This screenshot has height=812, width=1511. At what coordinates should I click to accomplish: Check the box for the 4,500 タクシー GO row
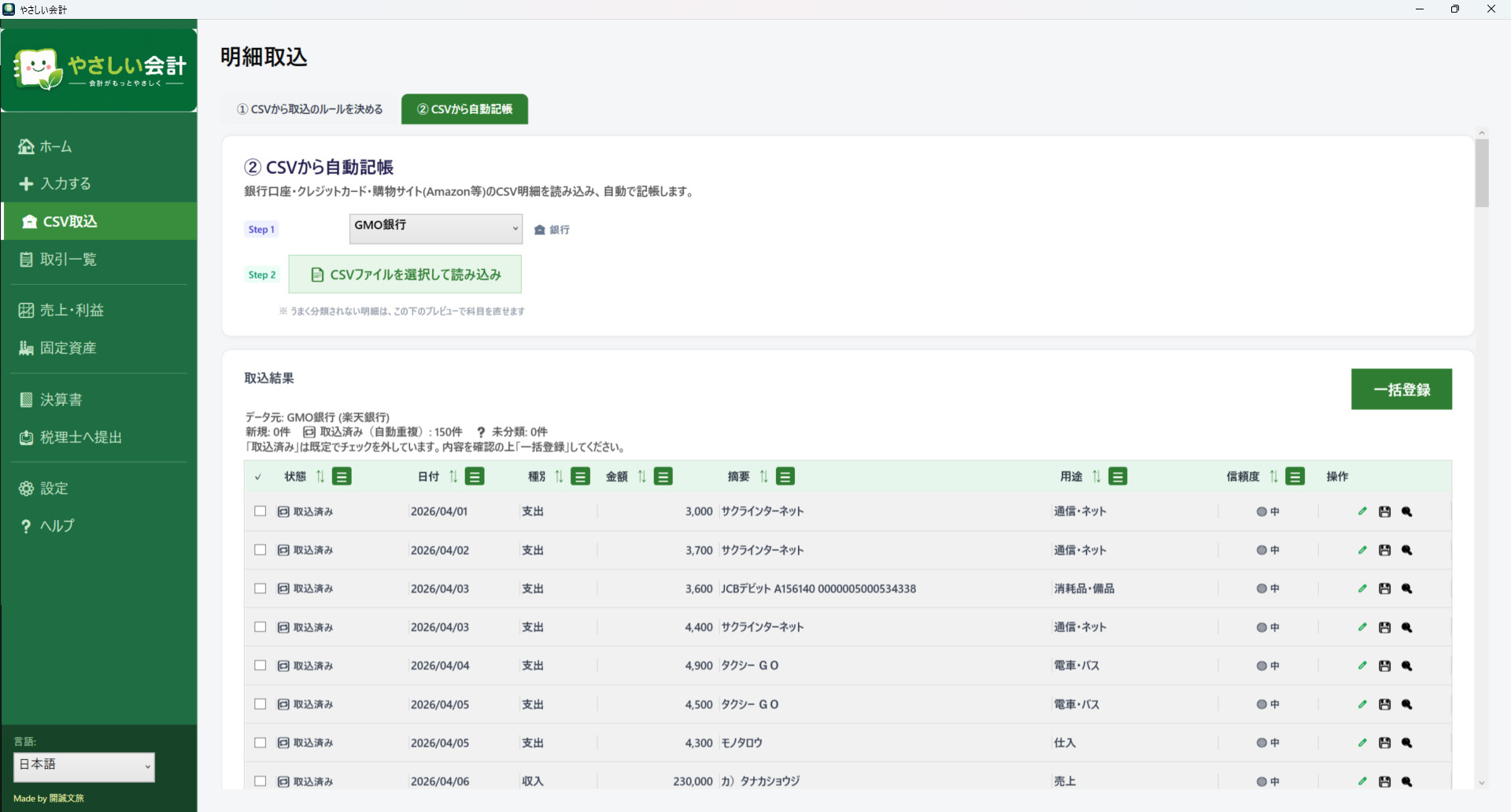[260, 704]
